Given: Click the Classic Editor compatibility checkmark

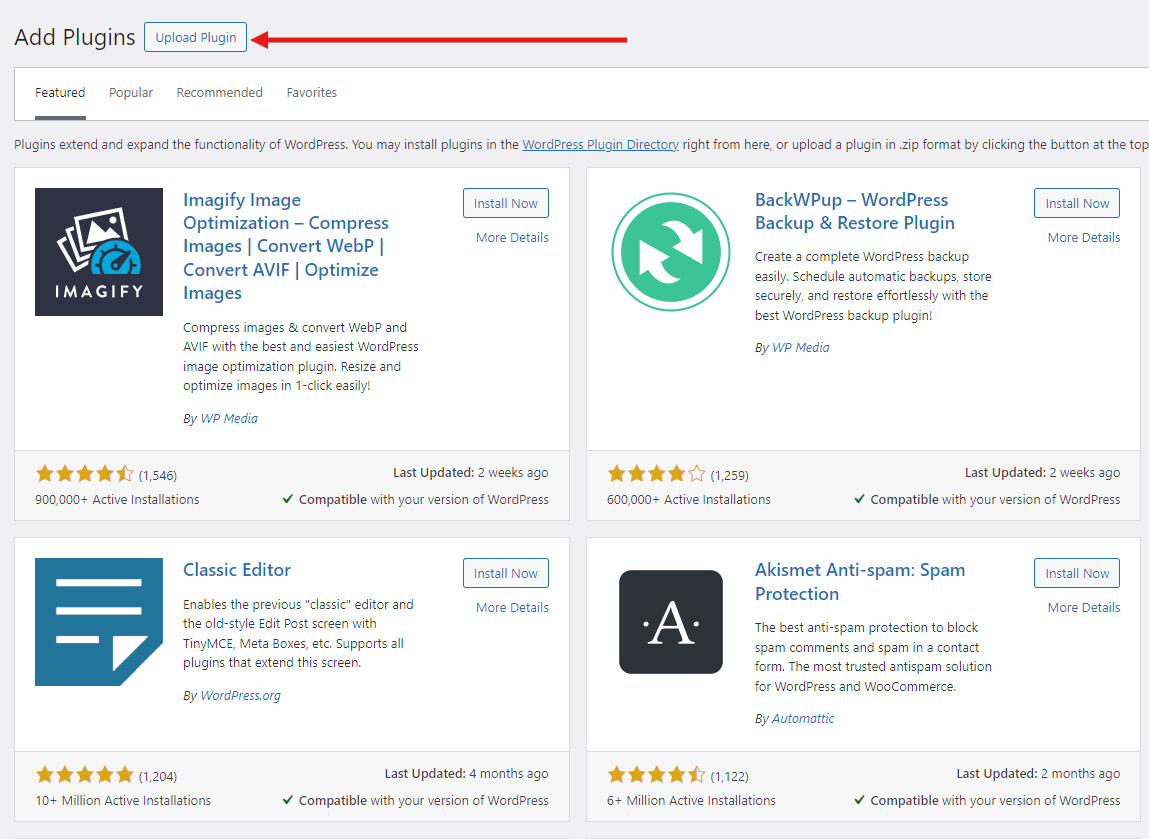Looking at the screenshot, I should click(288, 800).
